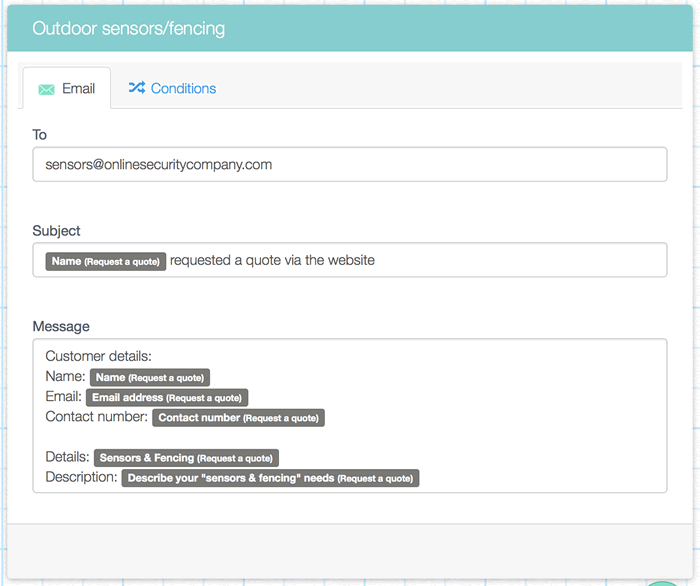Click the shuffle icon on Conditions tab
The width and height of the screenshot is (700, 586).
coord(136,88)
